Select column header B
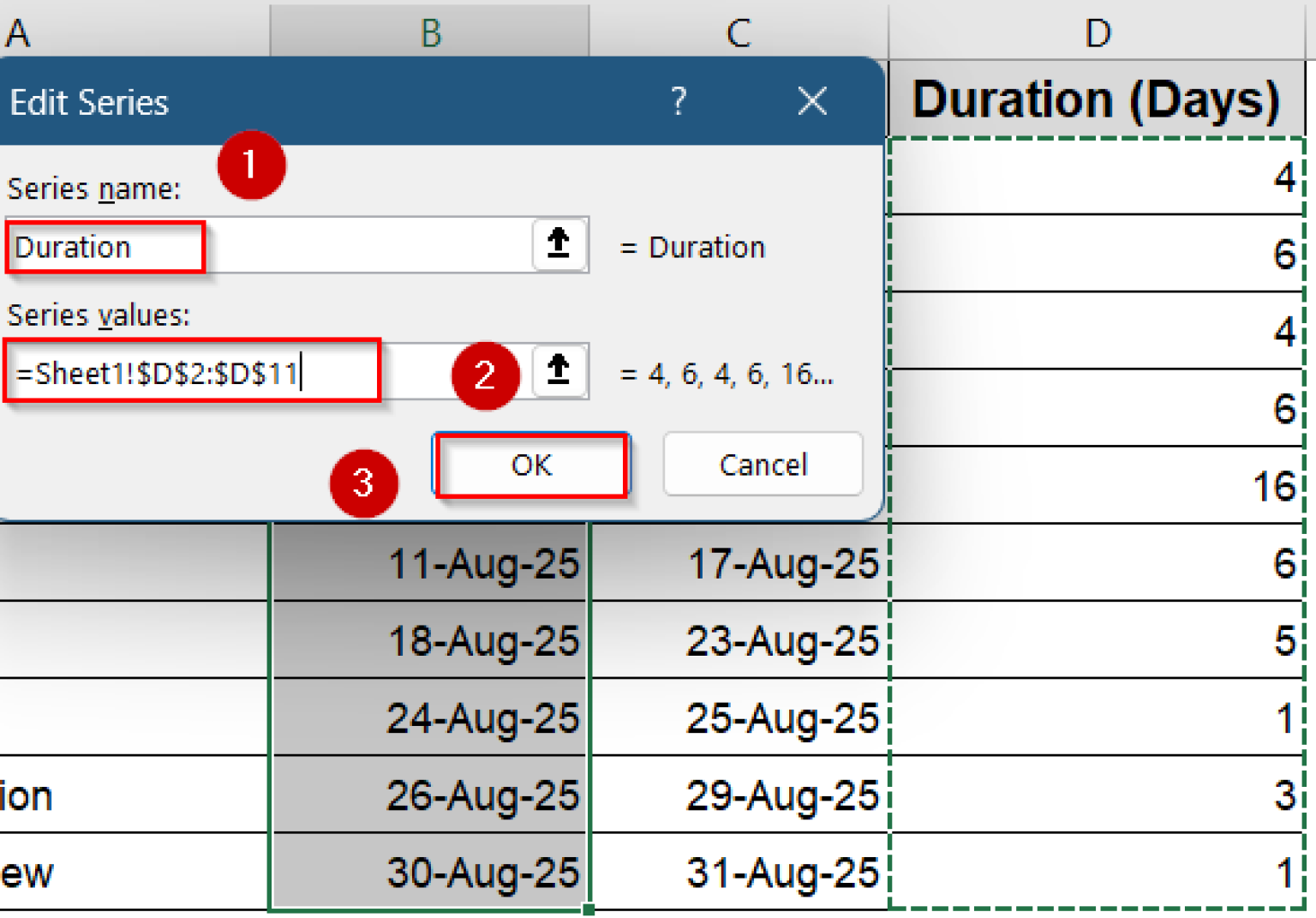1316x918 pixels. point(428,33)
